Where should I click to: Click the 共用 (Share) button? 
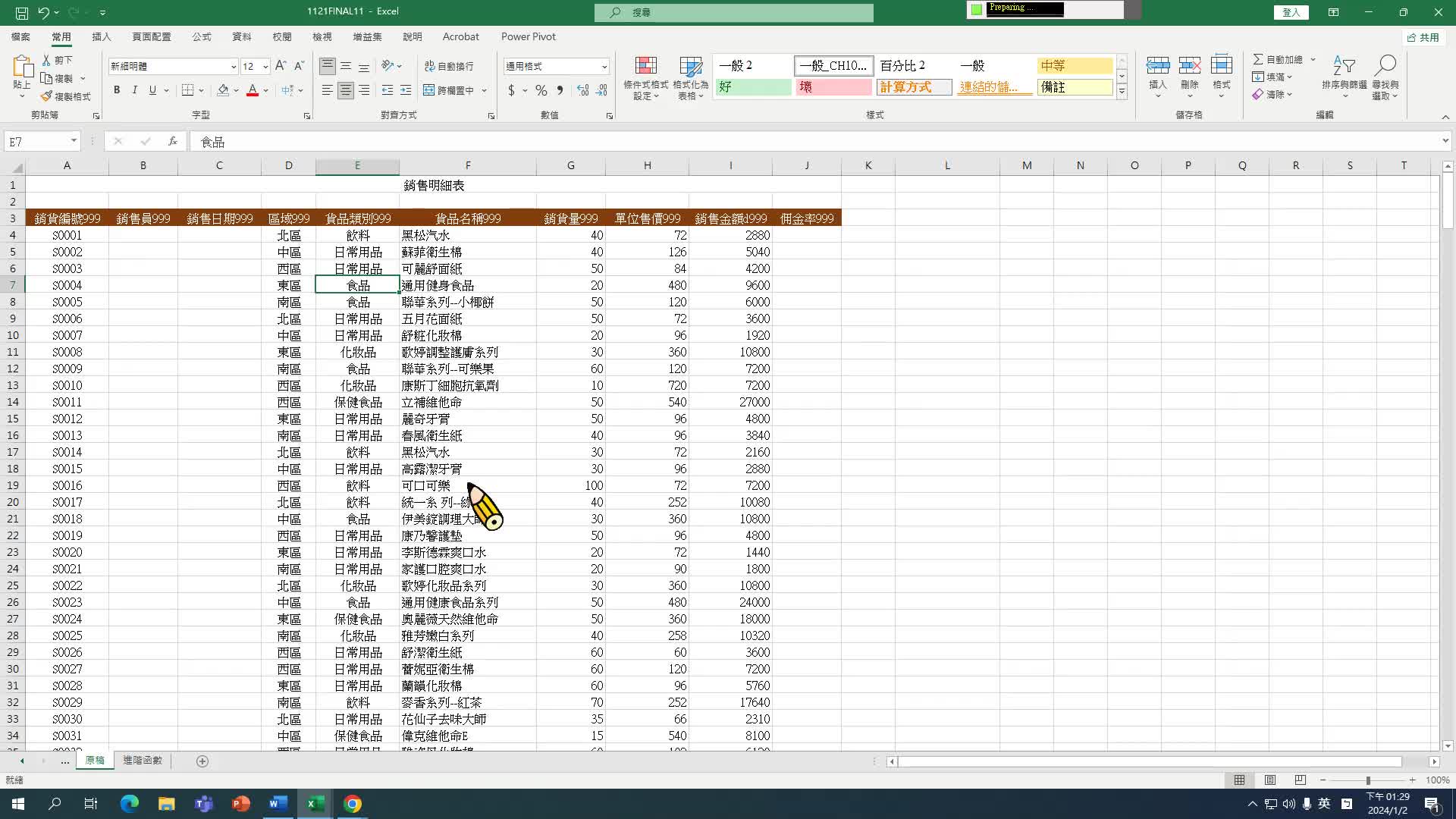click(x=1423, y=37)
